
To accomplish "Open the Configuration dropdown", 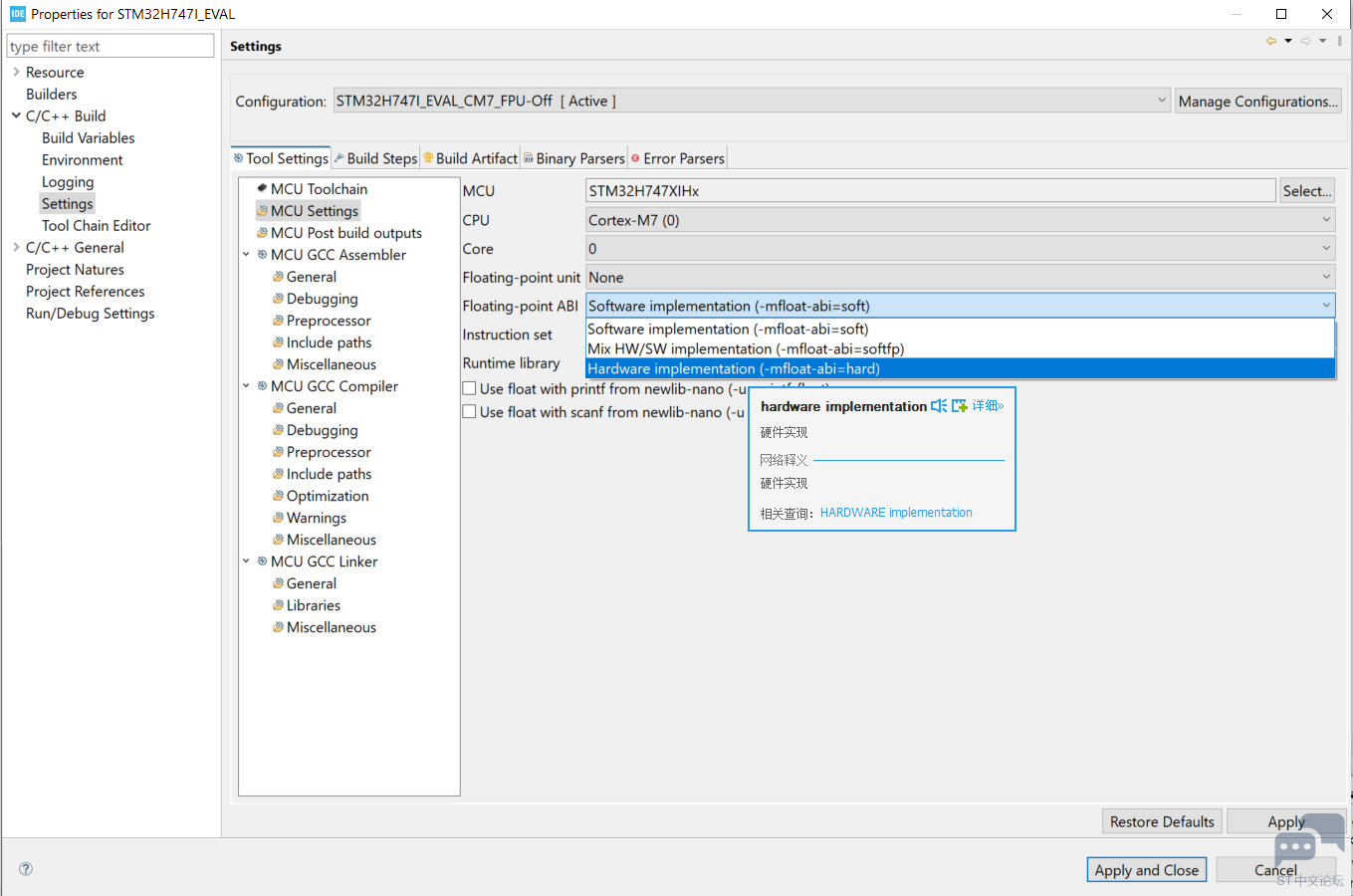I will click(752, 101).
